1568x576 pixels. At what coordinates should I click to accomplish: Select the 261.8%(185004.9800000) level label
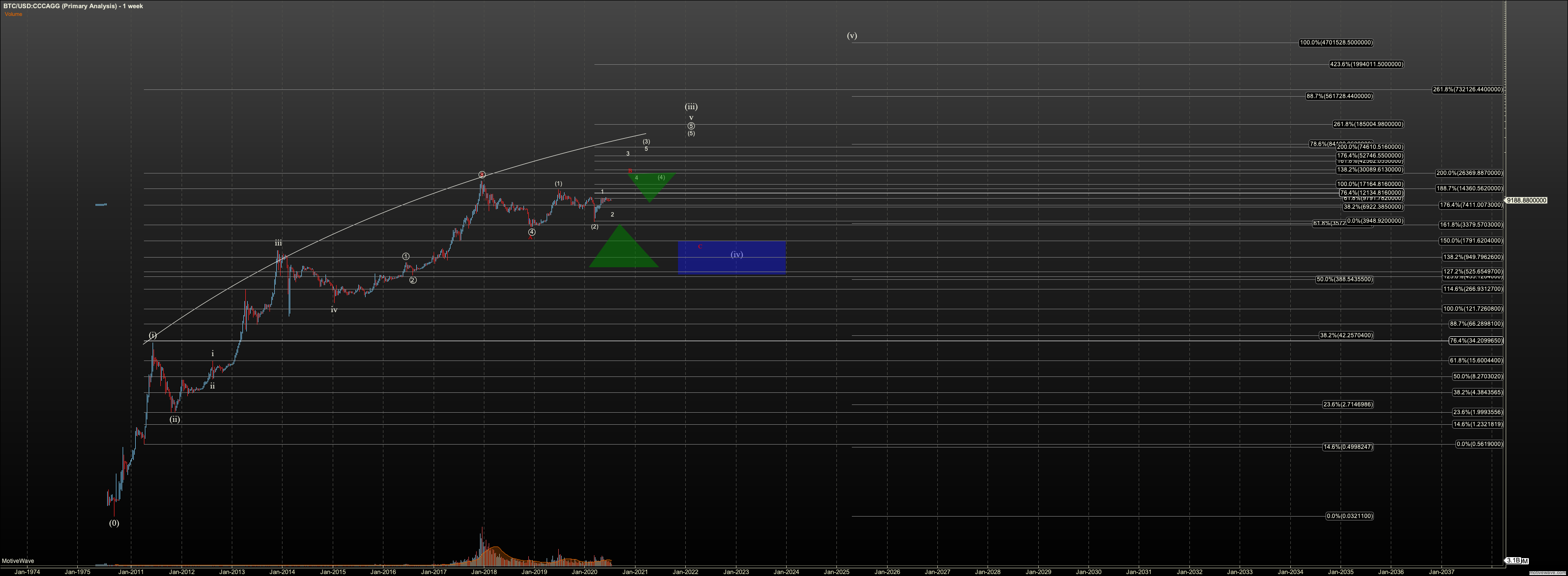coord(1369,124)
